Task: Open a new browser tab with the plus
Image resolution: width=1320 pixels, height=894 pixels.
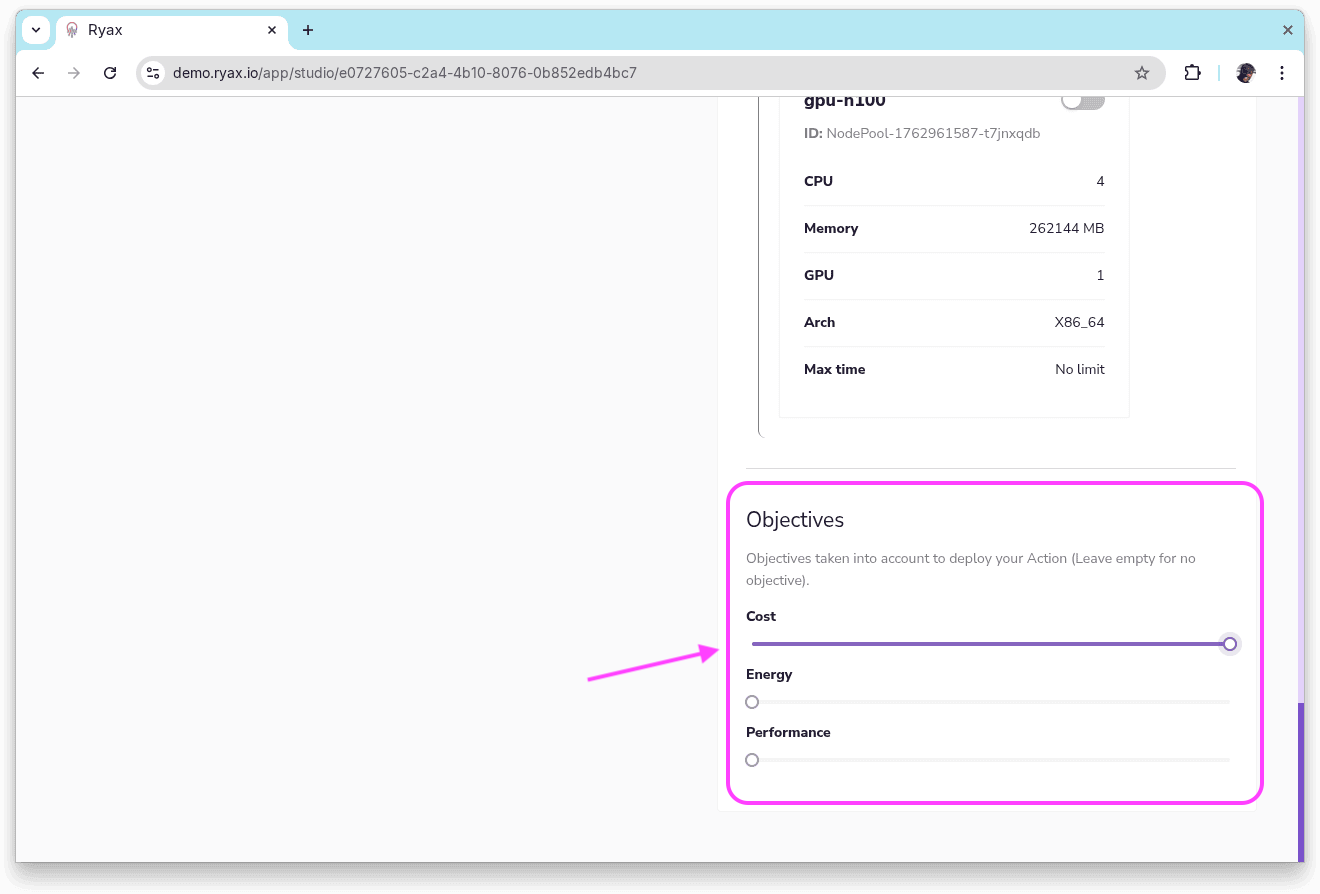Action: click(308, 30)
